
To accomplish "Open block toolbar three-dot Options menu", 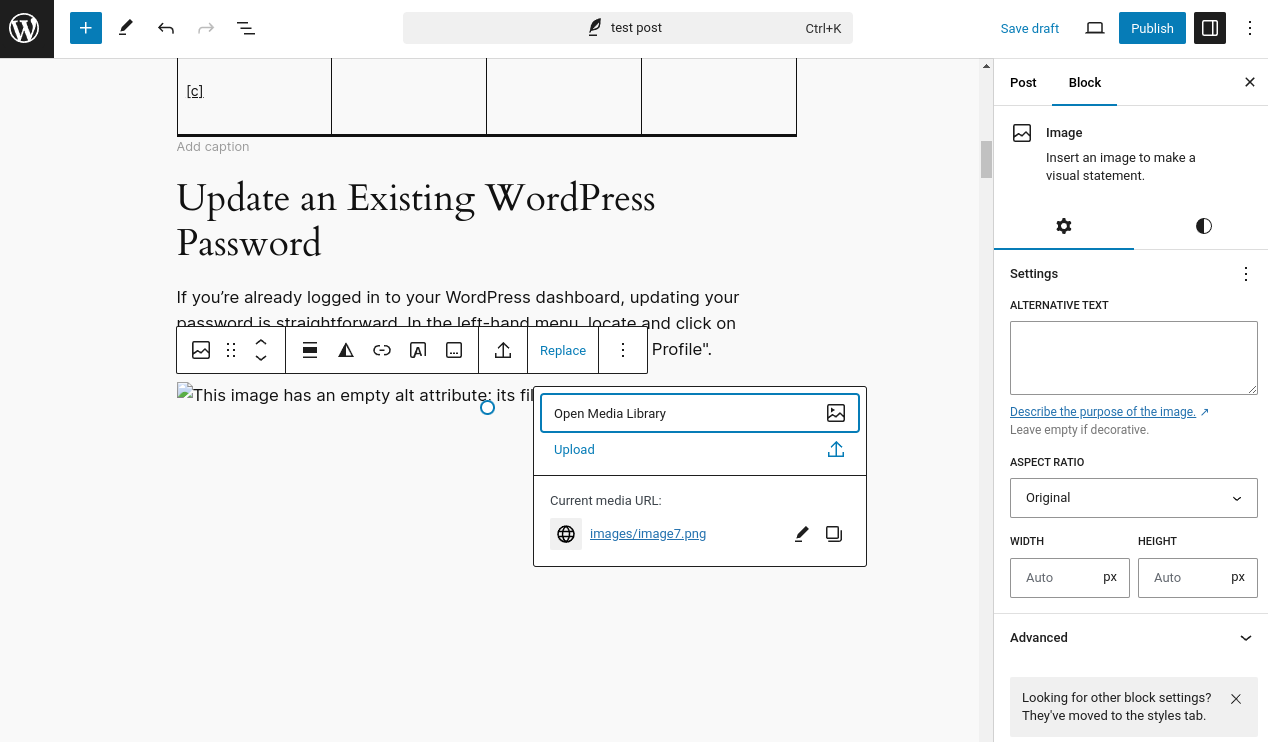I will point(623,350).
